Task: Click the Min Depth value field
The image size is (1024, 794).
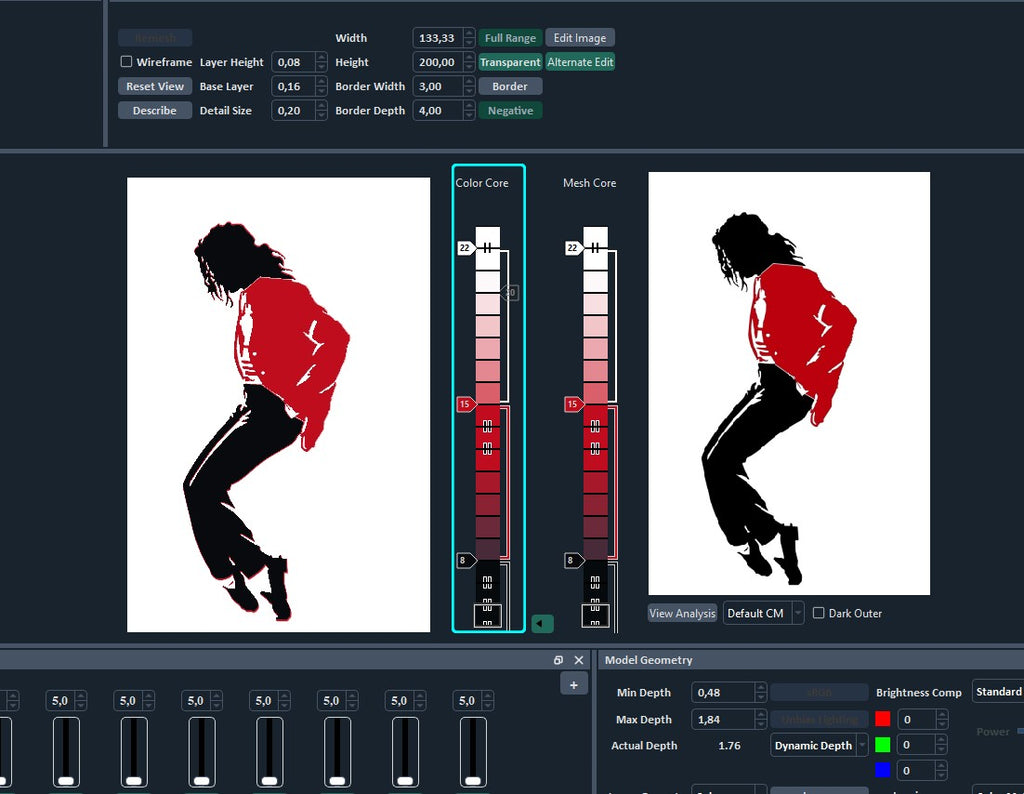Action: pyautogui.click(x=723, y=692)
